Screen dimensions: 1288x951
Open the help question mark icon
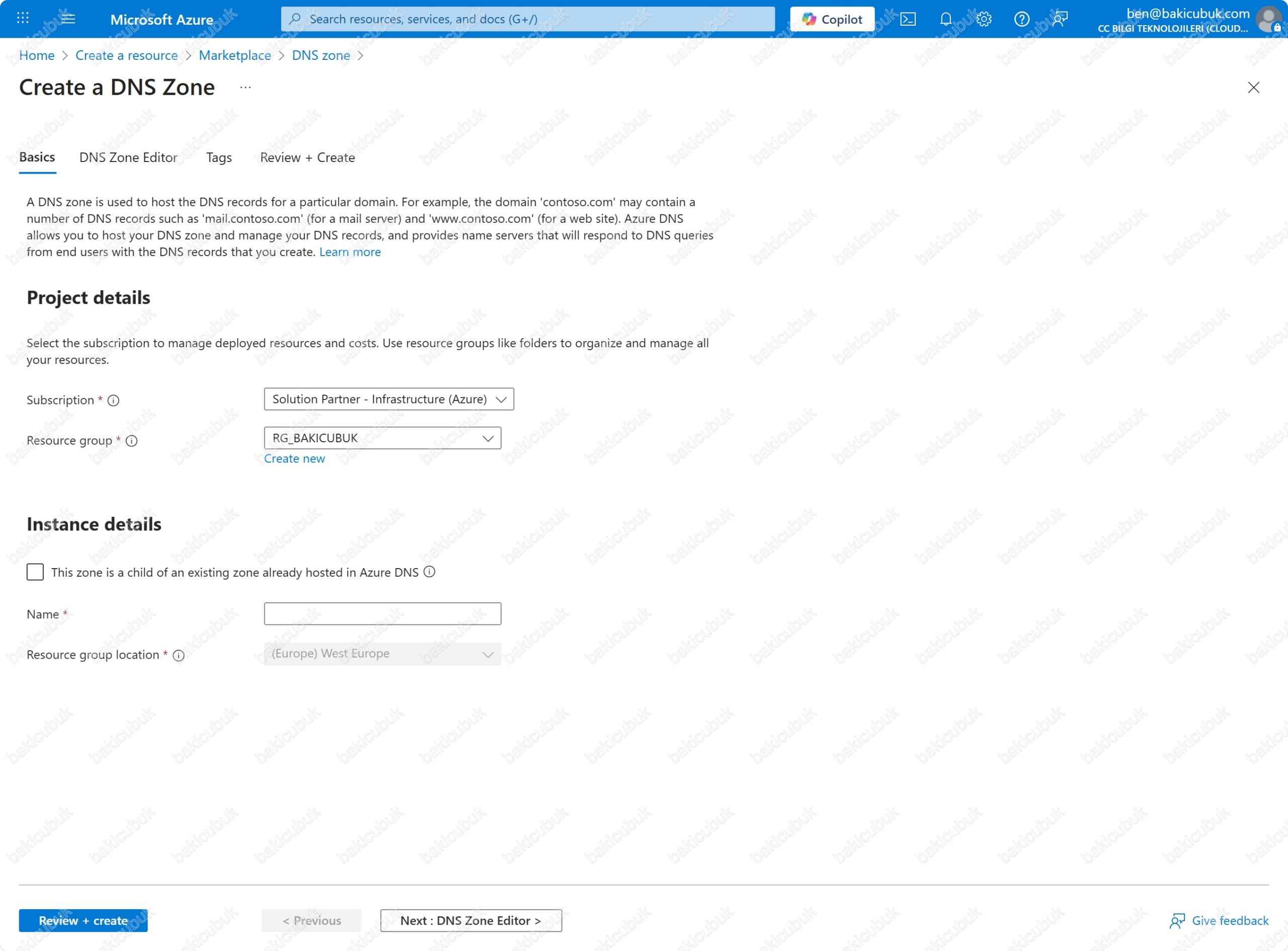tap(1021, 19)
